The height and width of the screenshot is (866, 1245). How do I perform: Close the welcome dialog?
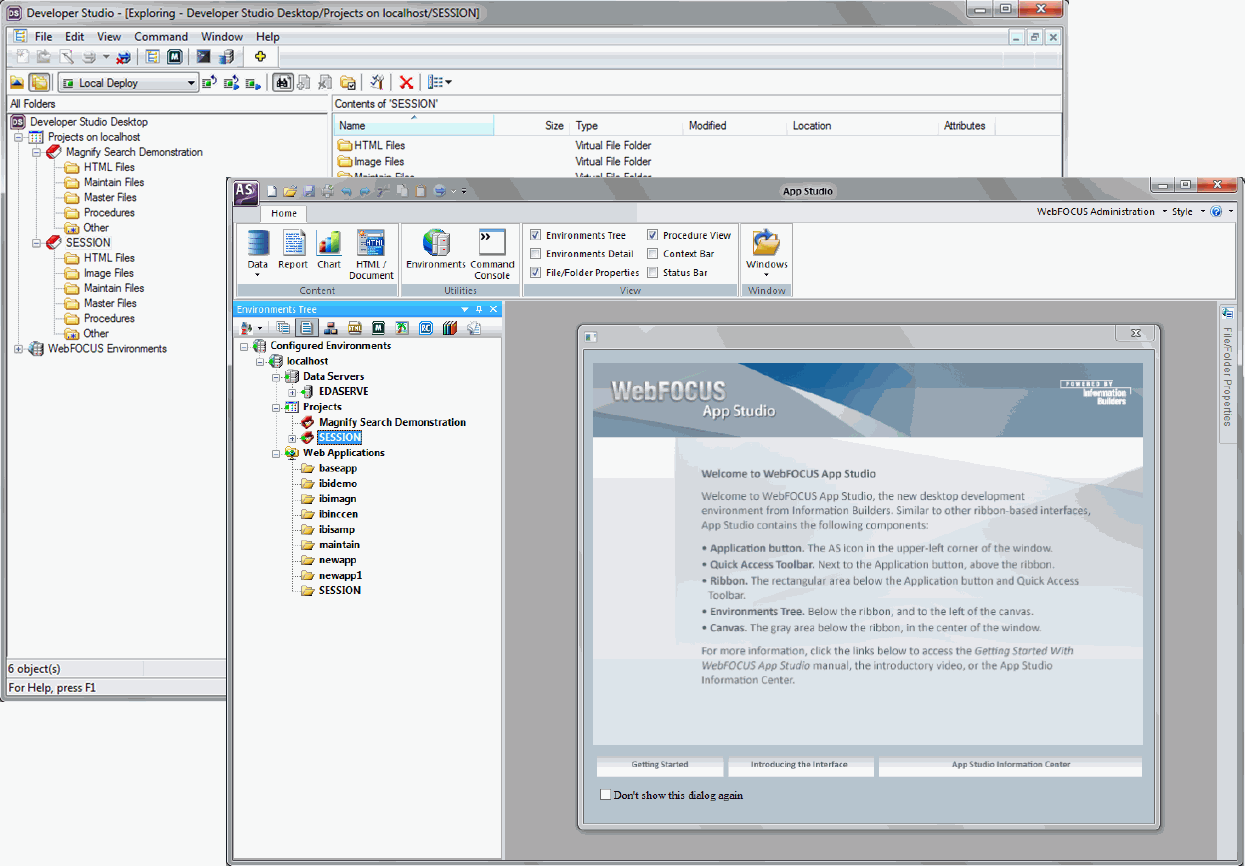1135,334
